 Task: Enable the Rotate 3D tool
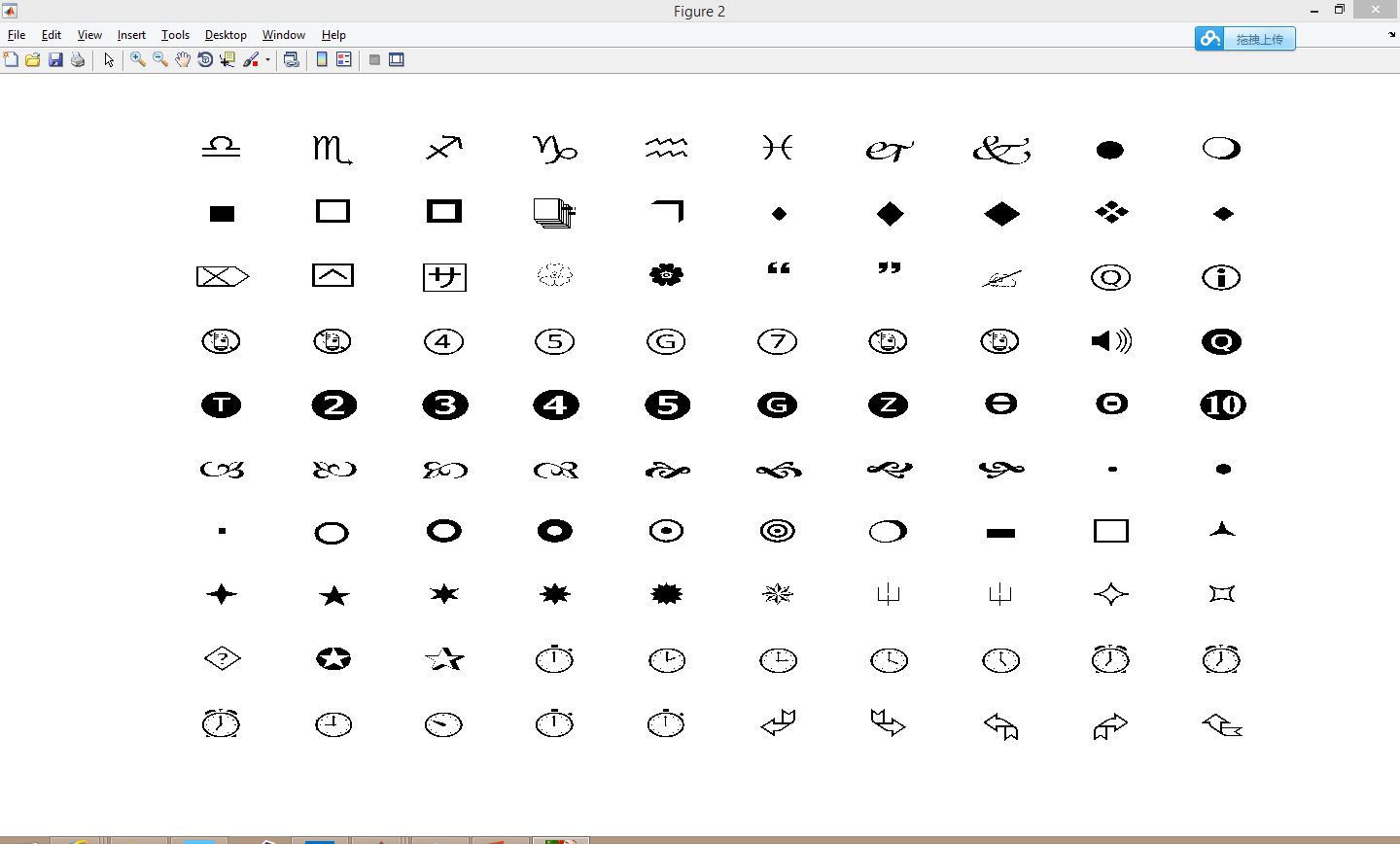click(x=205, y=59)
